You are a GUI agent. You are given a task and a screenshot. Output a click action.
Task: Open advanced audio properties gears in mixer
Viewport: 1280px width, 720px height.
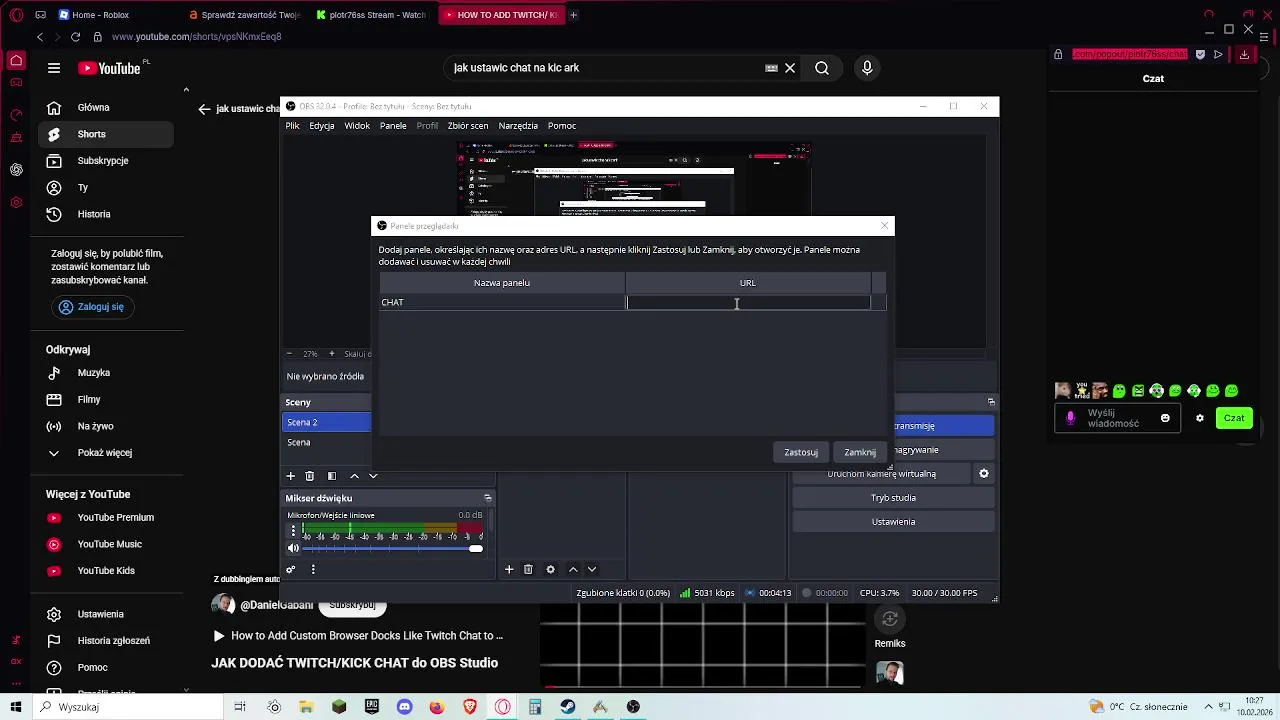(x=291, y=569)
